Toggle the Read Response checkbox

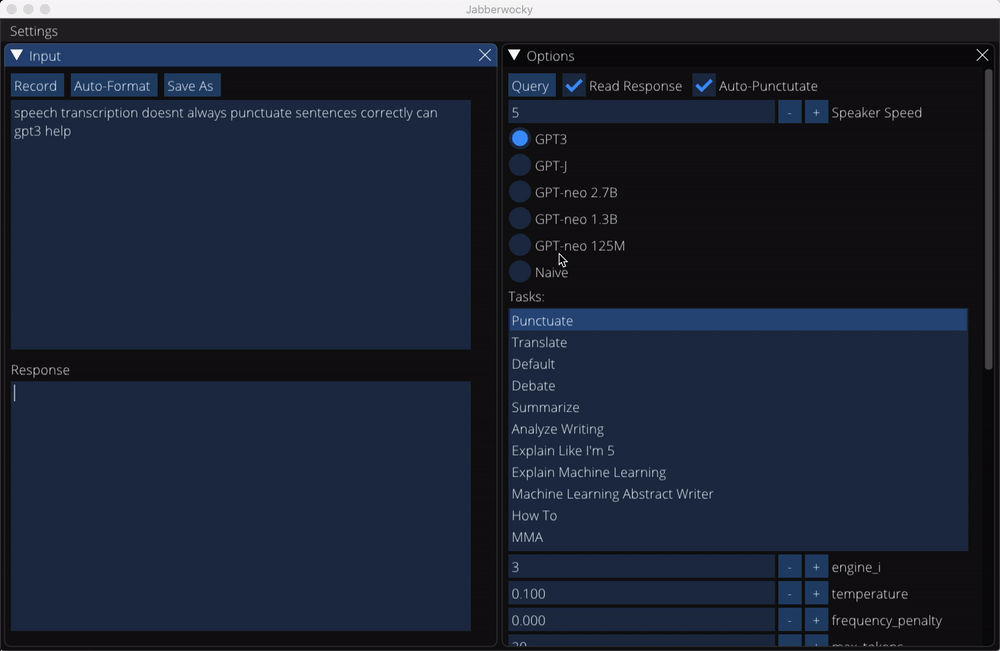[574, 85]
